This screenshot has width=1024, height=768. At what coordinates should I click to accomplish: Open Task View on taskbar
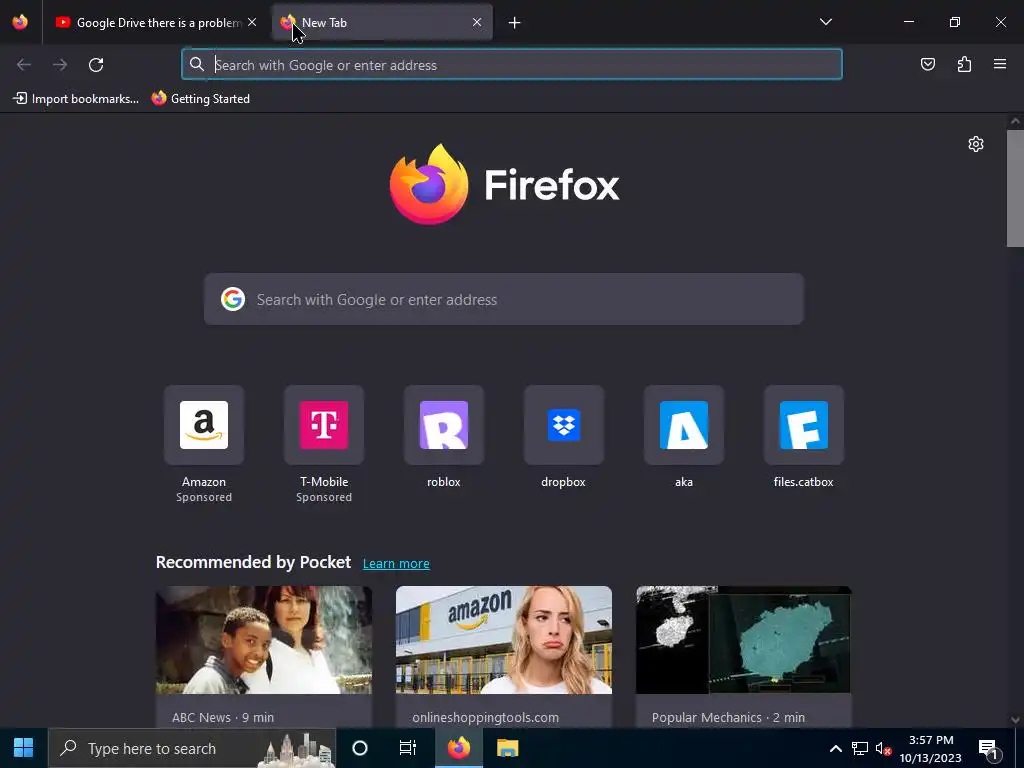point(408,748)
